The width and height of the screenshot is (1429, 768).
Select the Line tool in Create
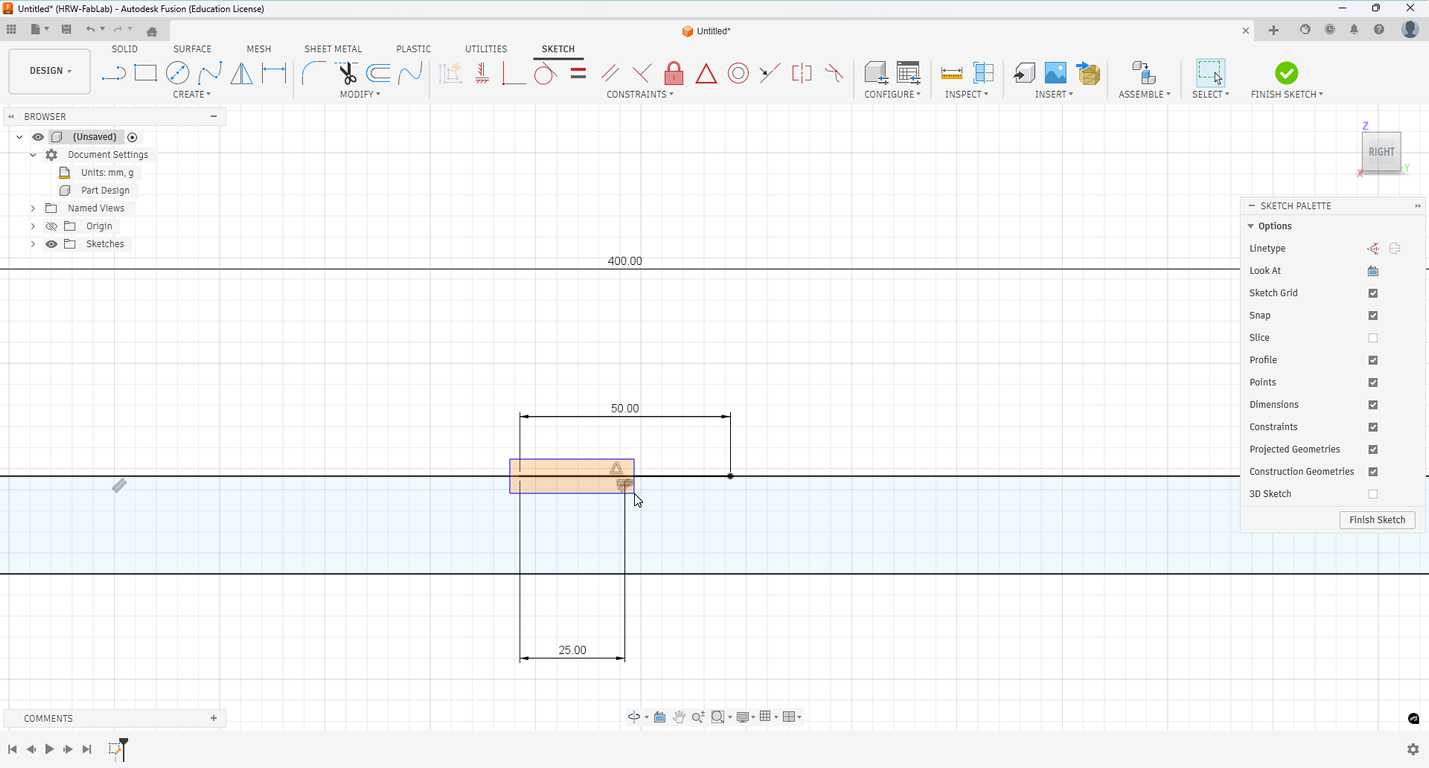114,73
